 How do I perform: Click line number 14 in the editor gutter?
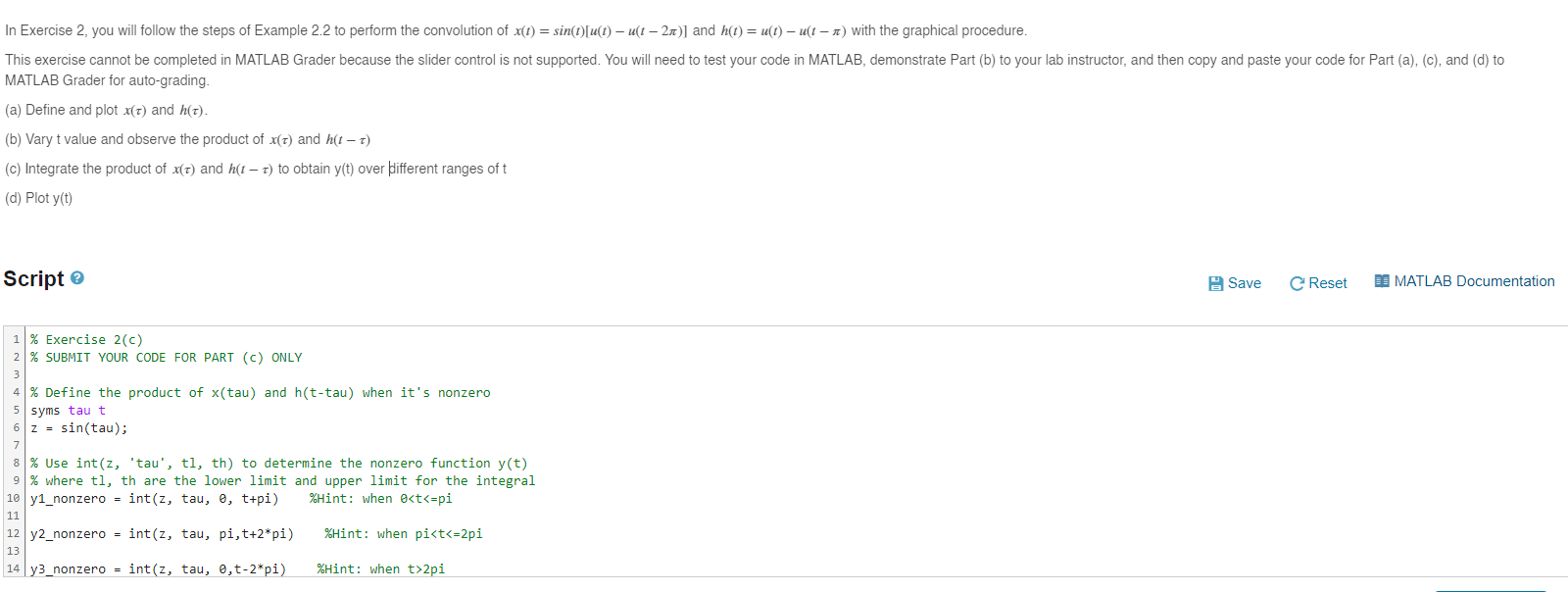16,568
